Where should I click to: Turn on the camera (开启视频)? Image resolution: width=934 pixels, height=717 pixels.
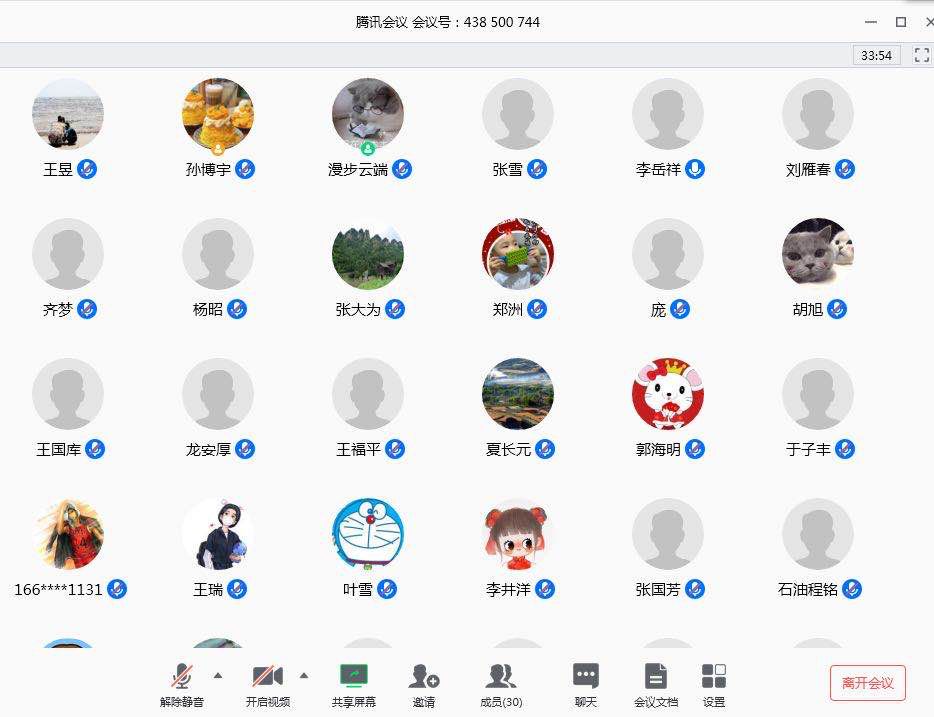coord(267,677)
